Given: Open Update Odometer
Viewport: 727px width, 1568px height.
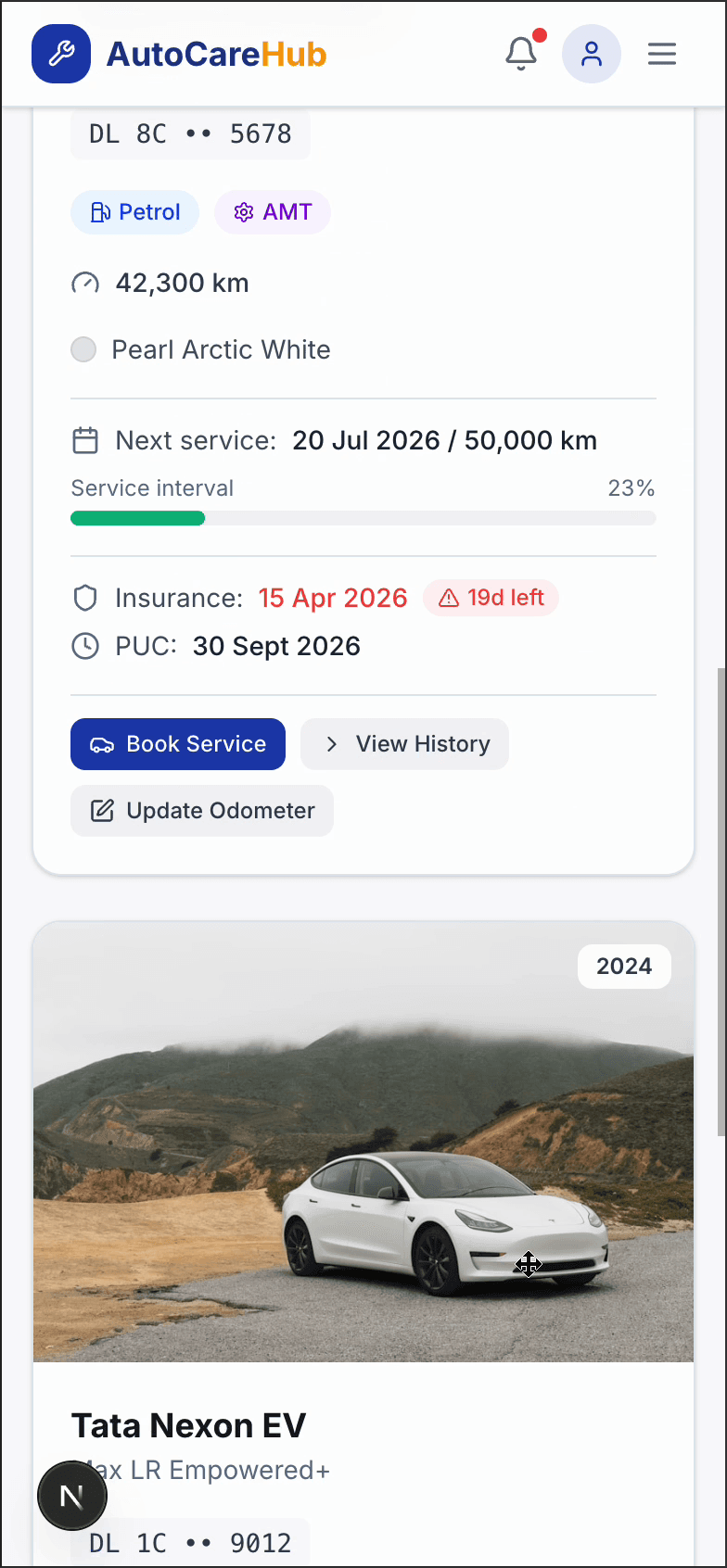Looking at the screenshot, I should coord(201,810).
